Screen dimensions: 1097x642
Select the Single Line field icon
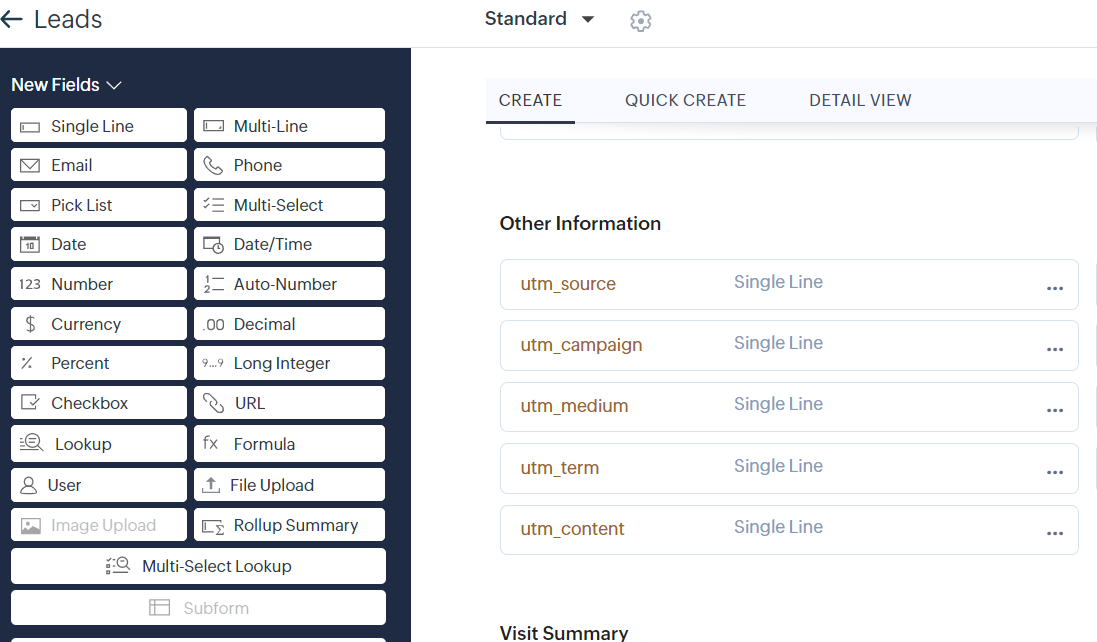[30, 127]
